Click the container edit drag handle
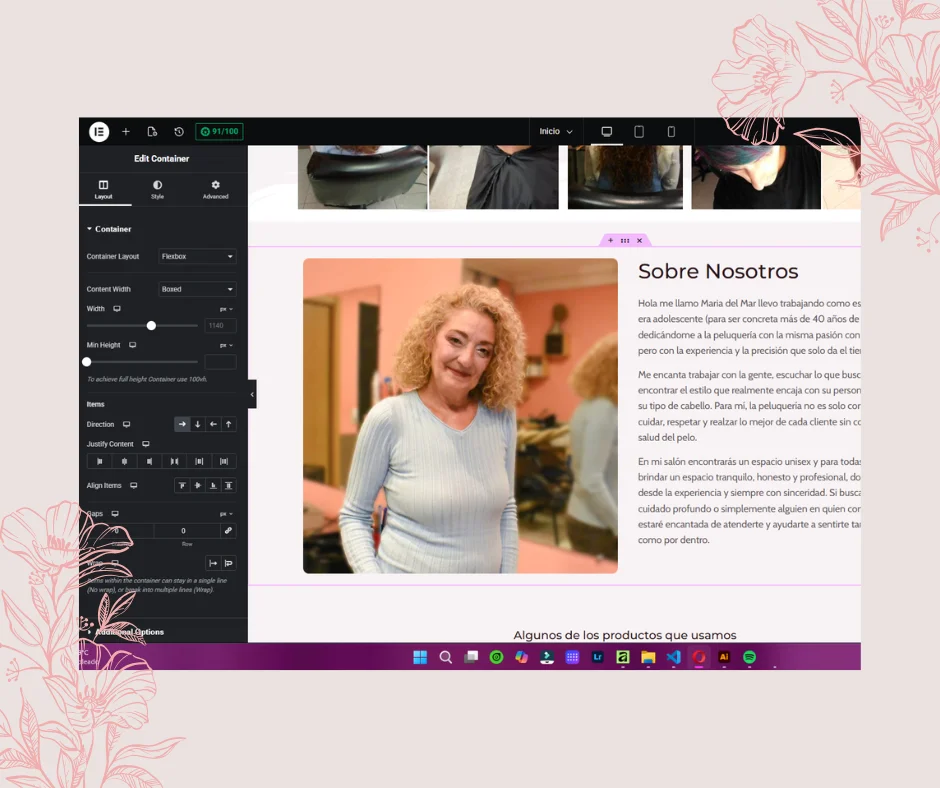 [x=625, y=240]
